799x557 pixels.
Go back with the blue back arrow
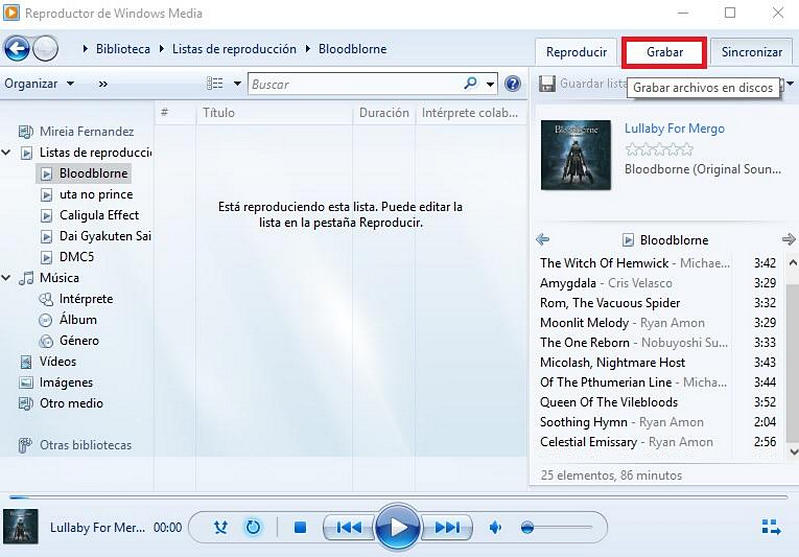point(17,49)
